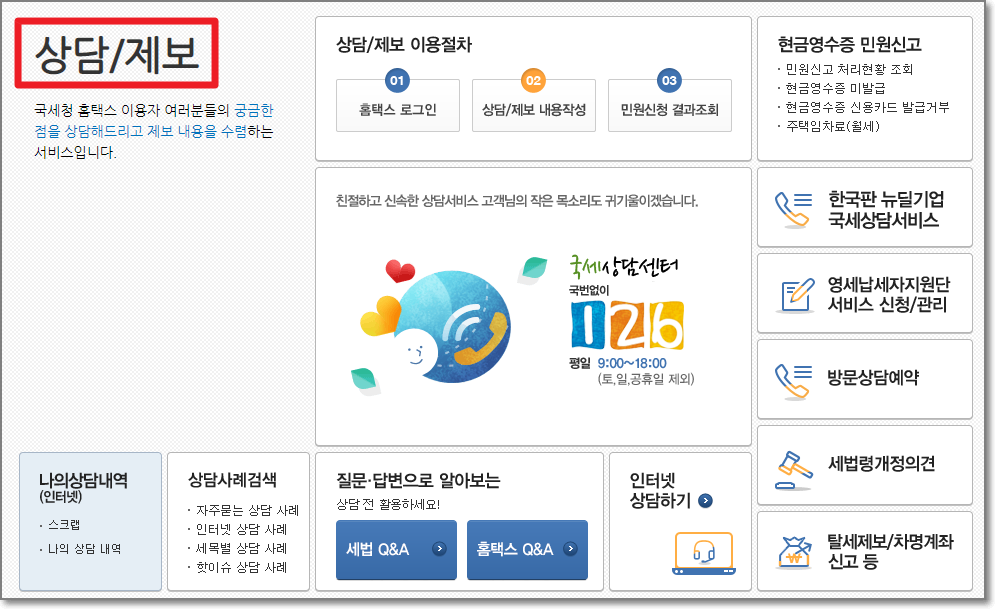Open 세목별 상담 사례
The height and width of the screenshot is (609, 995).
[241, 548]
